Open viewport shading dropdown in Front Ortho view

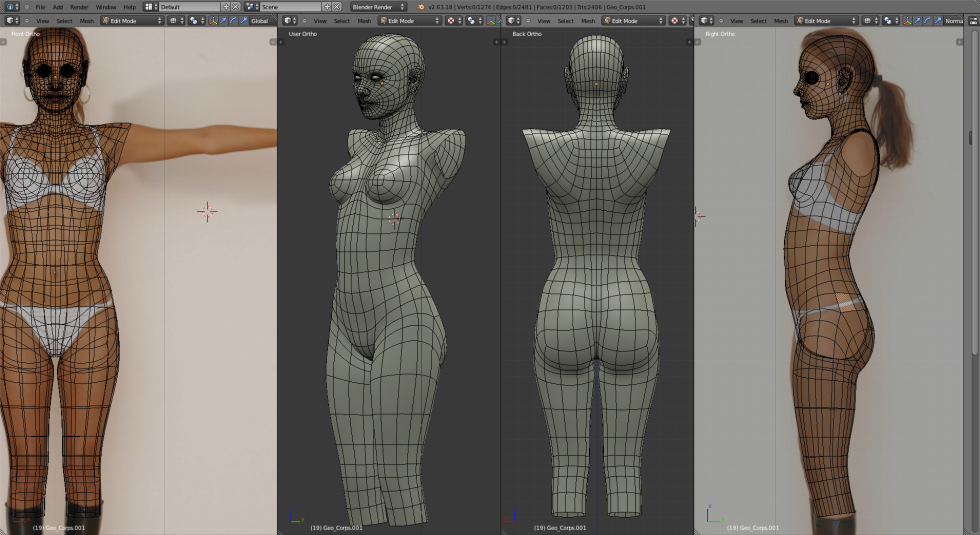click(x=176, y=20)
